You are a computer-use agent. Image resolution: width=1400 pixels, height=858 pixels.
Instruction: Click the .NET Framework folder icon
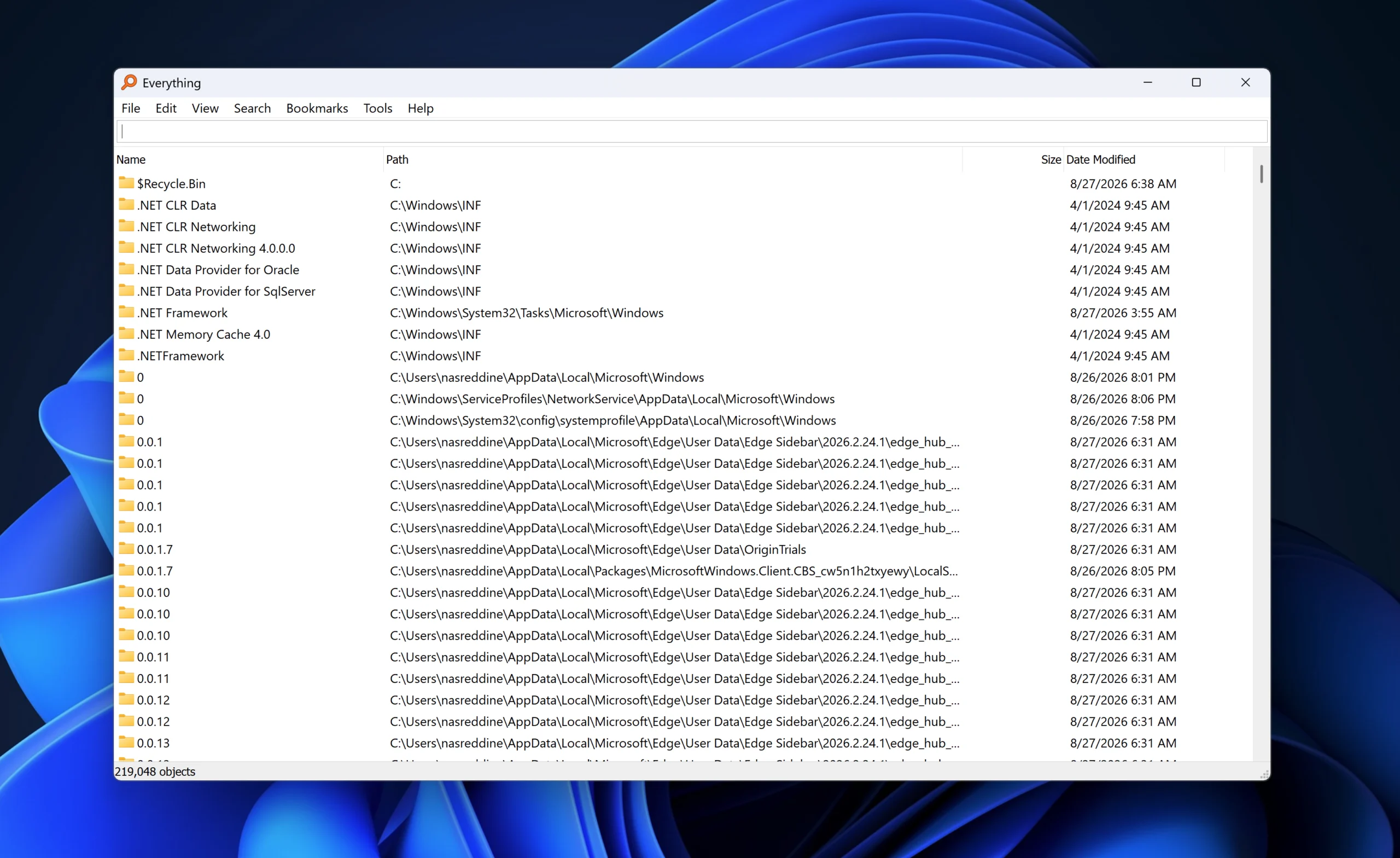126,312
